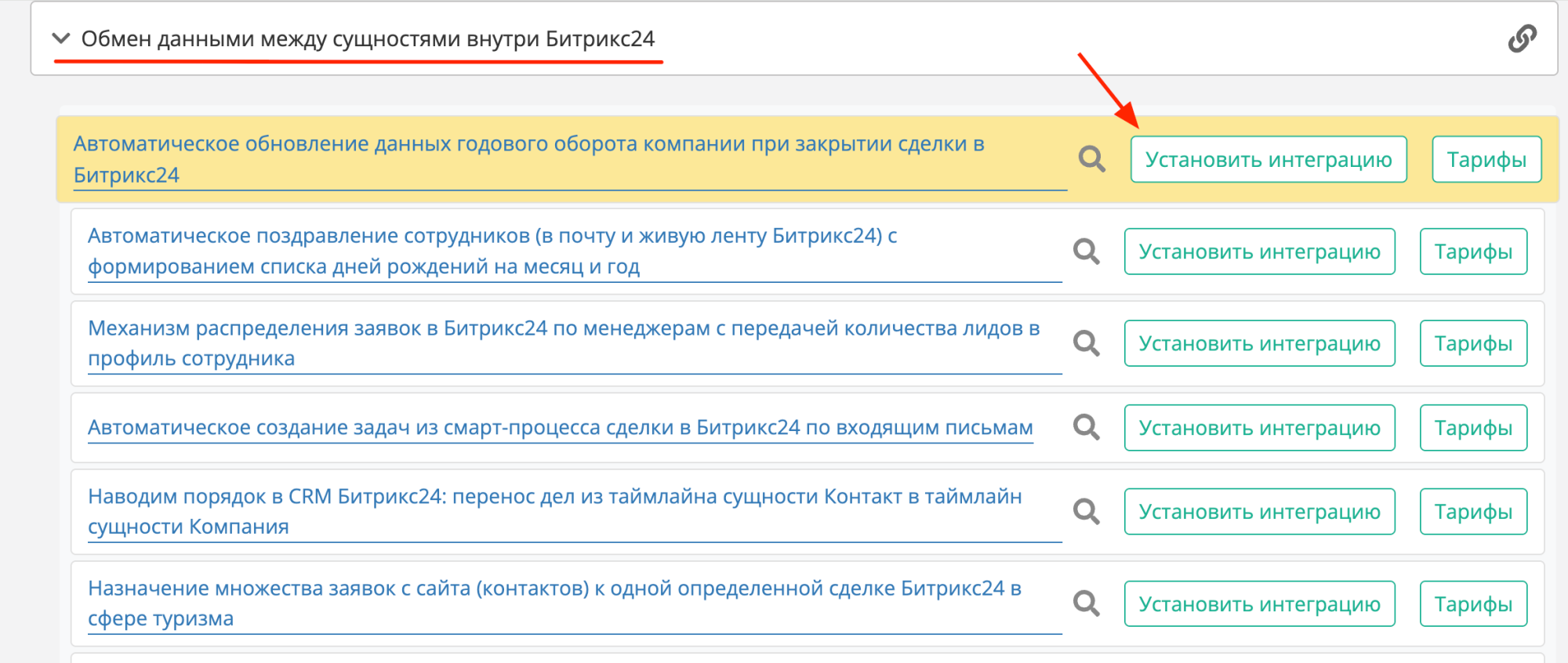Screen dimensions: 1568x663
Task: Open Тарифы for tourism deal integration
Action: tap(1473, 603)
